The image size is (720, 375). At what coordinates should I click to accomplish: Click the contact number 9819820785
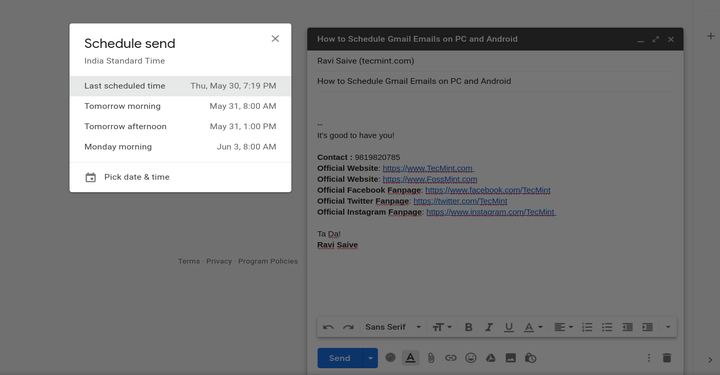coord(377,157)
